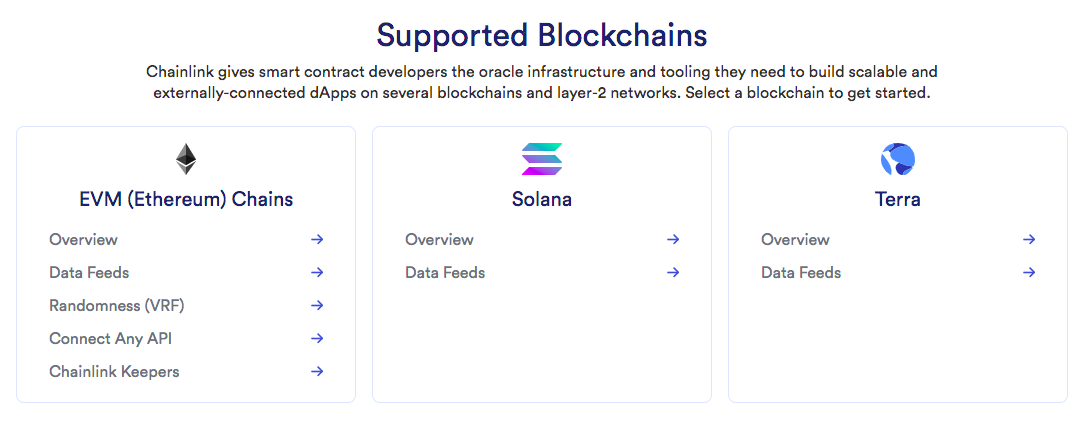Screen dimensions: 1082x429
Task: Click the Terra blue globe logo
Action: click(898, 159)
